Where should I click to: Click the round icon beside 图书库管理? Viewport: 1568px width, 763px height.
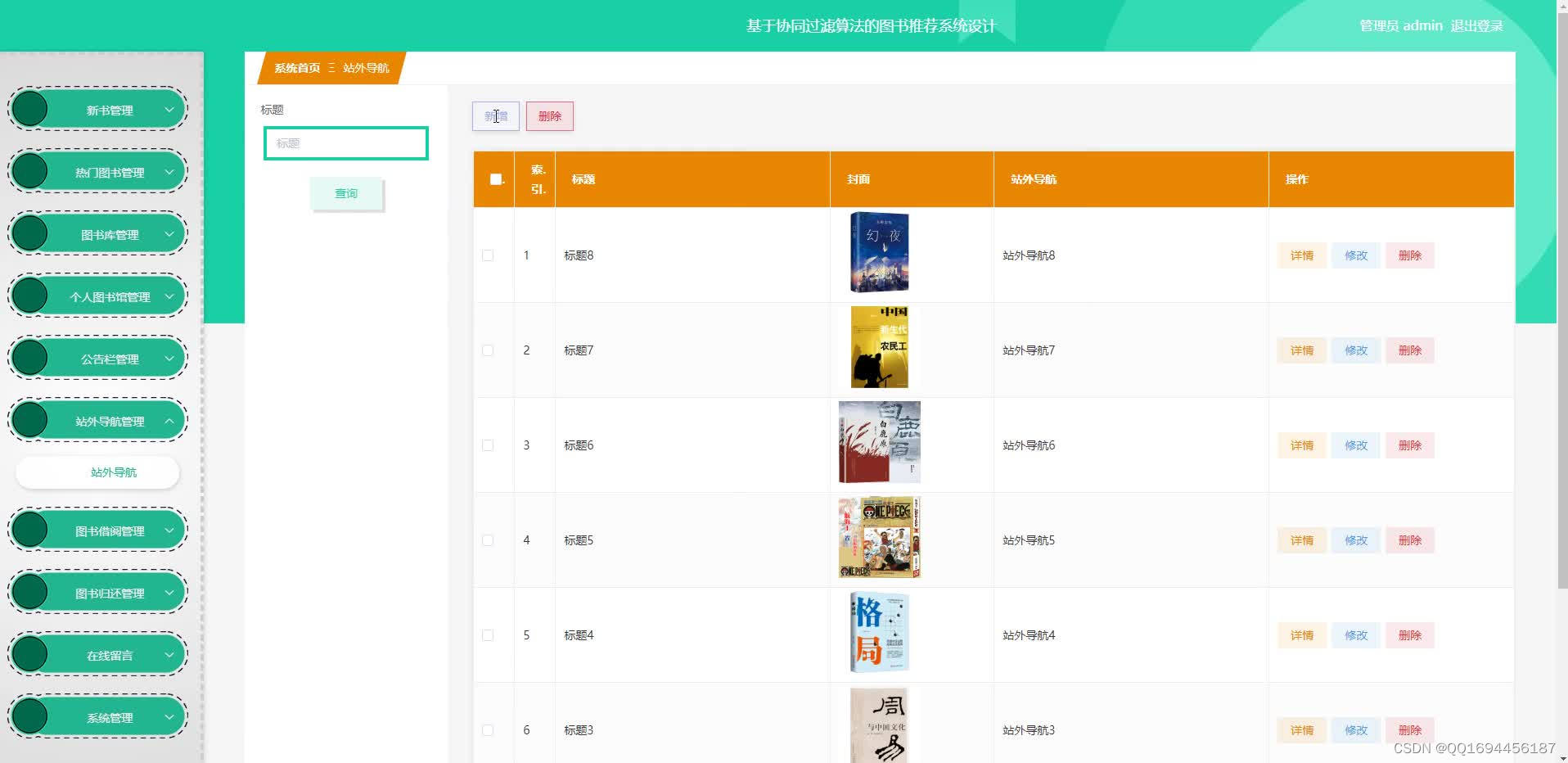(30, 233)
